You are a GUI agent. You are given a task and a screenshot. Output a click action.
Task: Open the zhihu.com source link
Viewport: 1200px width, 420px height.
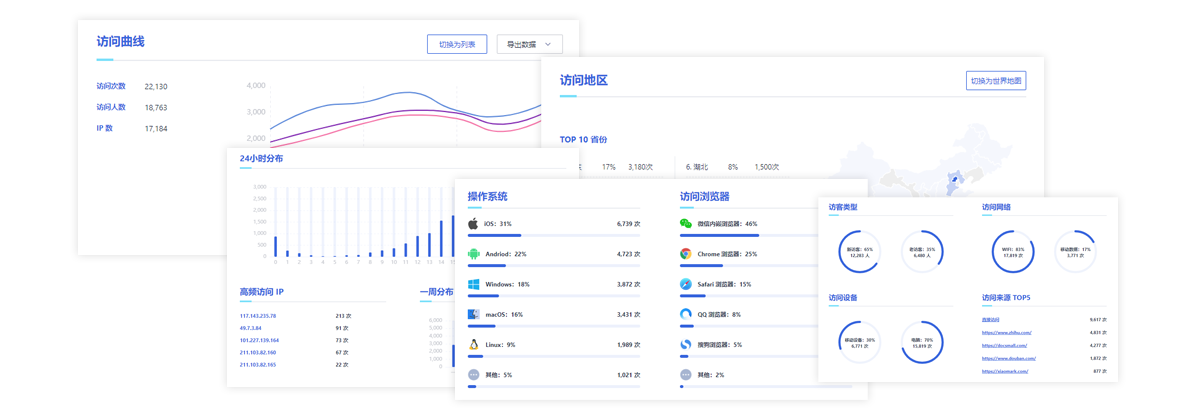click(1006, 333)
